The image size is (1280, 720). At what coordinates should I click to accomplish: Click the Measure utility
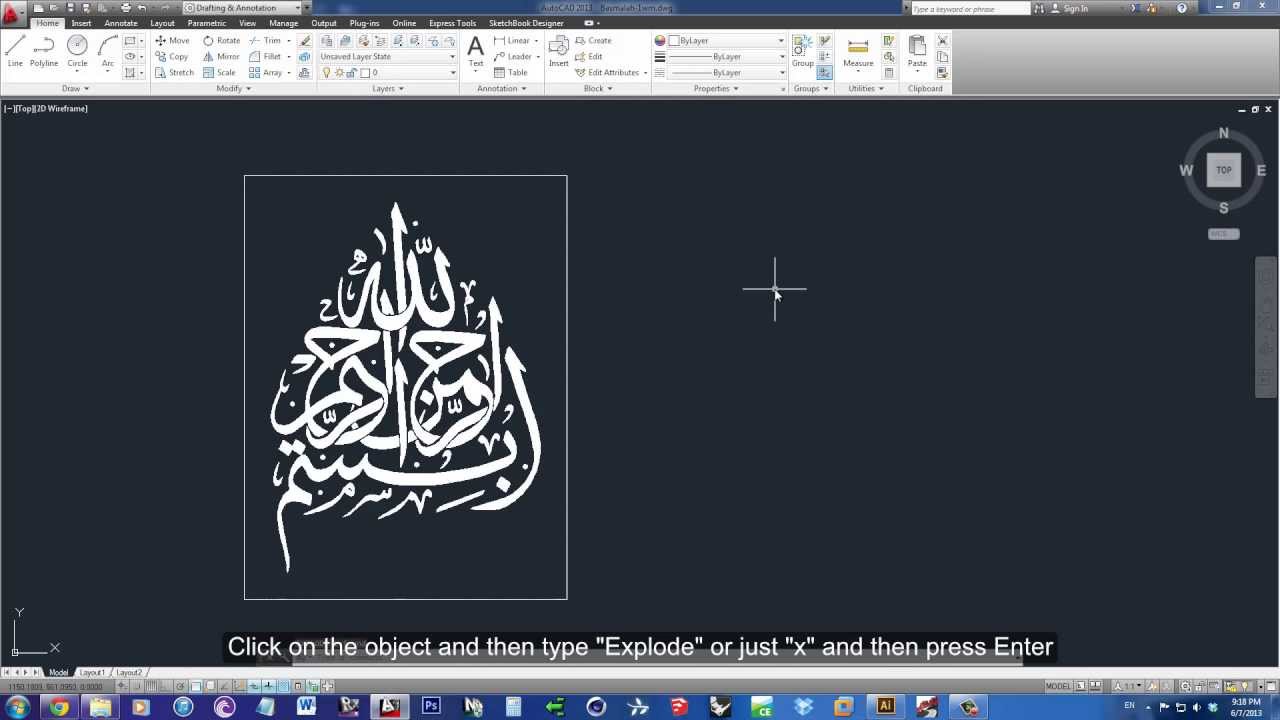858,51
